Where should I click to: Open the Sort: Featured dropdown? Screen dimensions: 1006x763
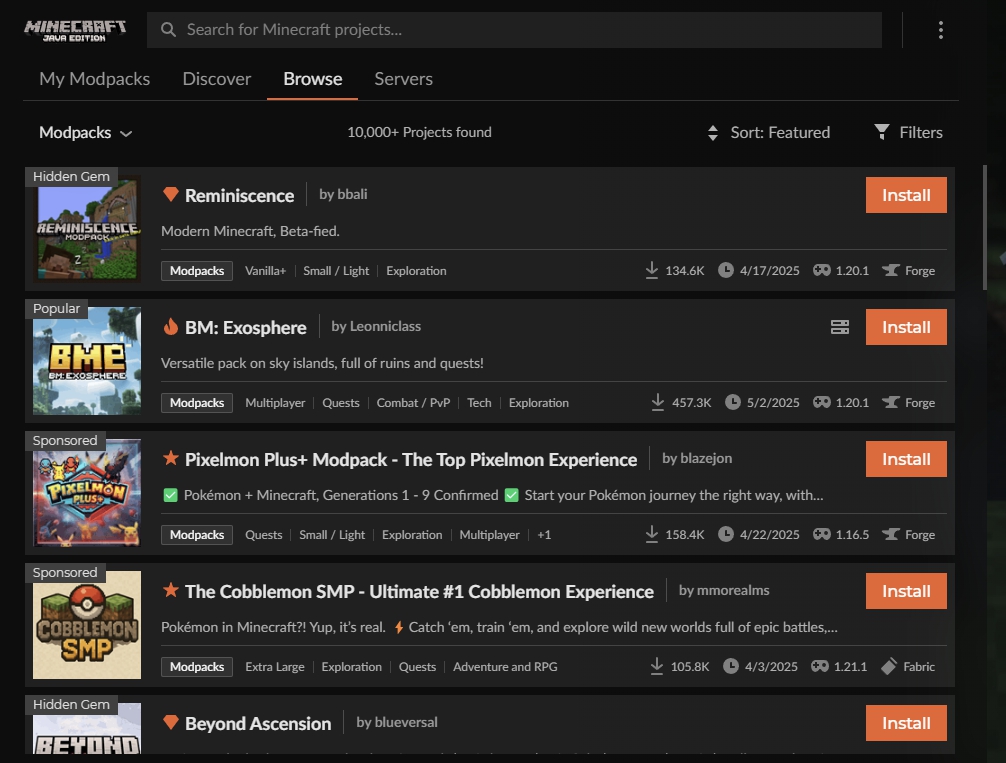pyautogui.click(x=769, y=133)
